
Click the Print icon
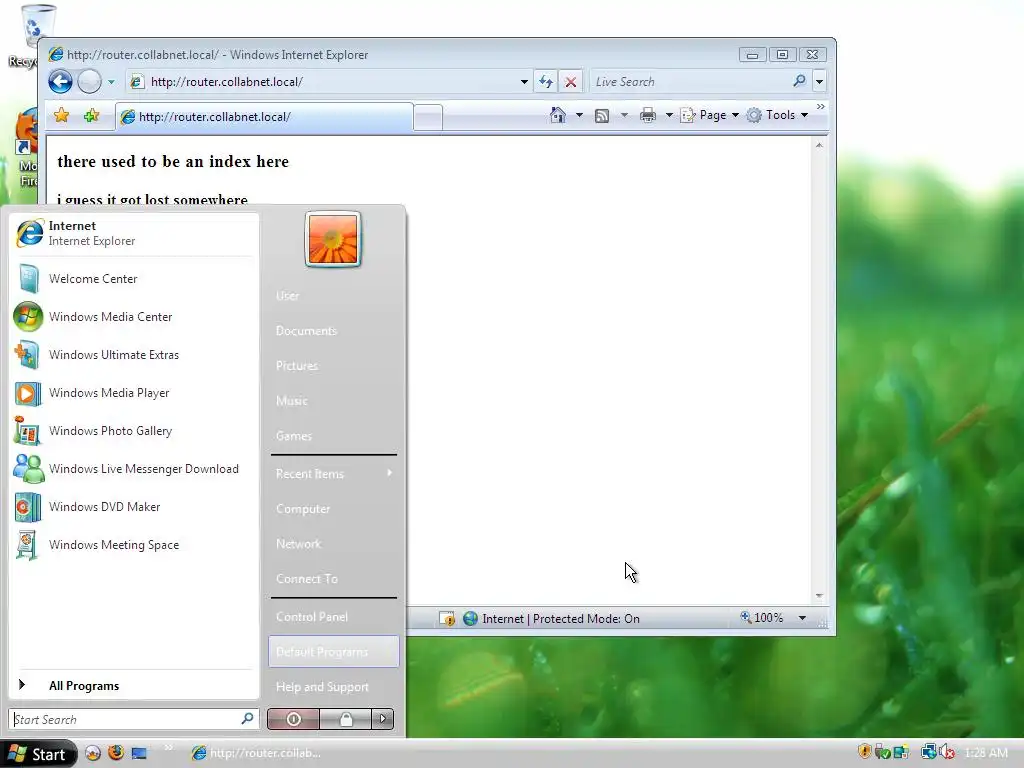click(x=647, y=116)
